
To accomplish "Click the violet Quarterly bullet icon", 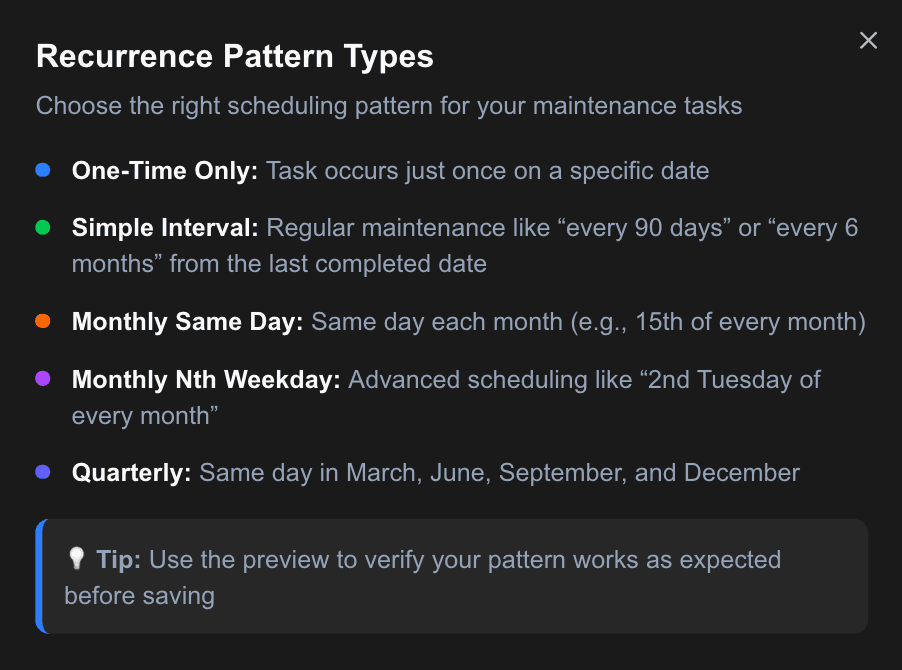I will pos(41,472).
